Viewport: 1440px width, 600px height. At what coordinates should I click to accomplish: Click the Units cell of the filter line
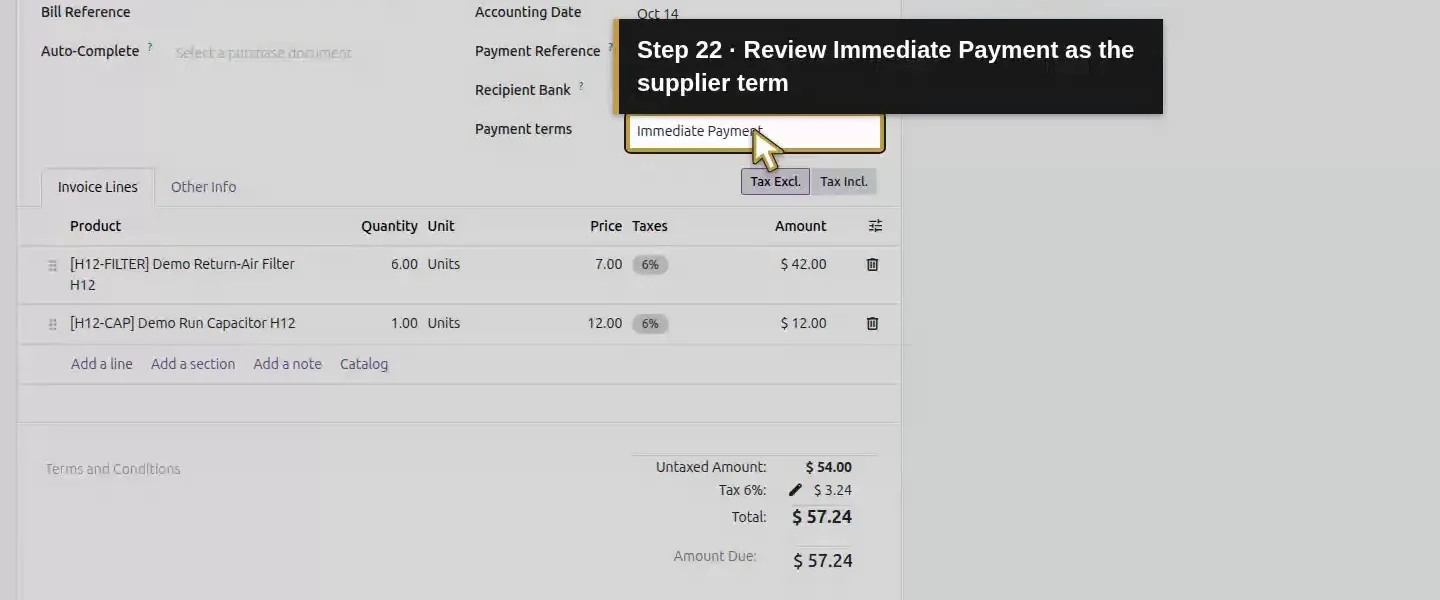[x=444, y=264]
